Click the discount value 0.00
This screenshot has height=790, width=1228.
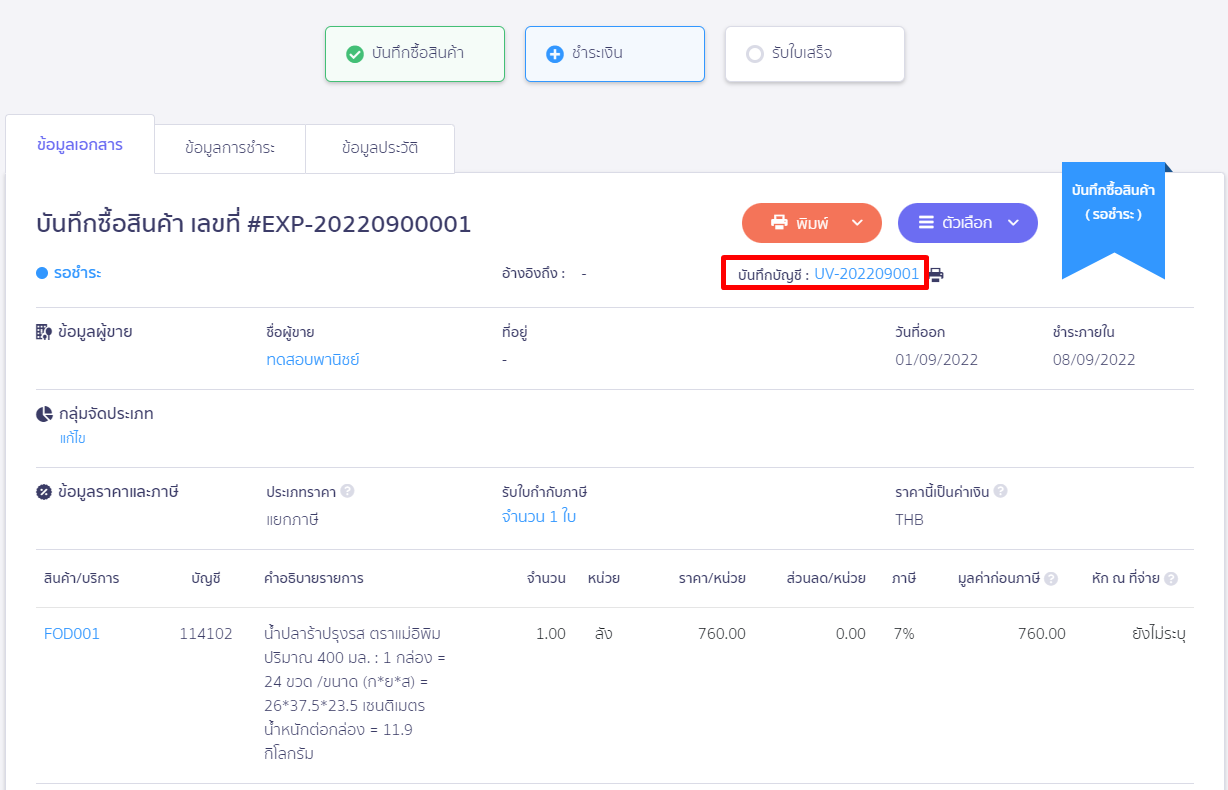850,634
